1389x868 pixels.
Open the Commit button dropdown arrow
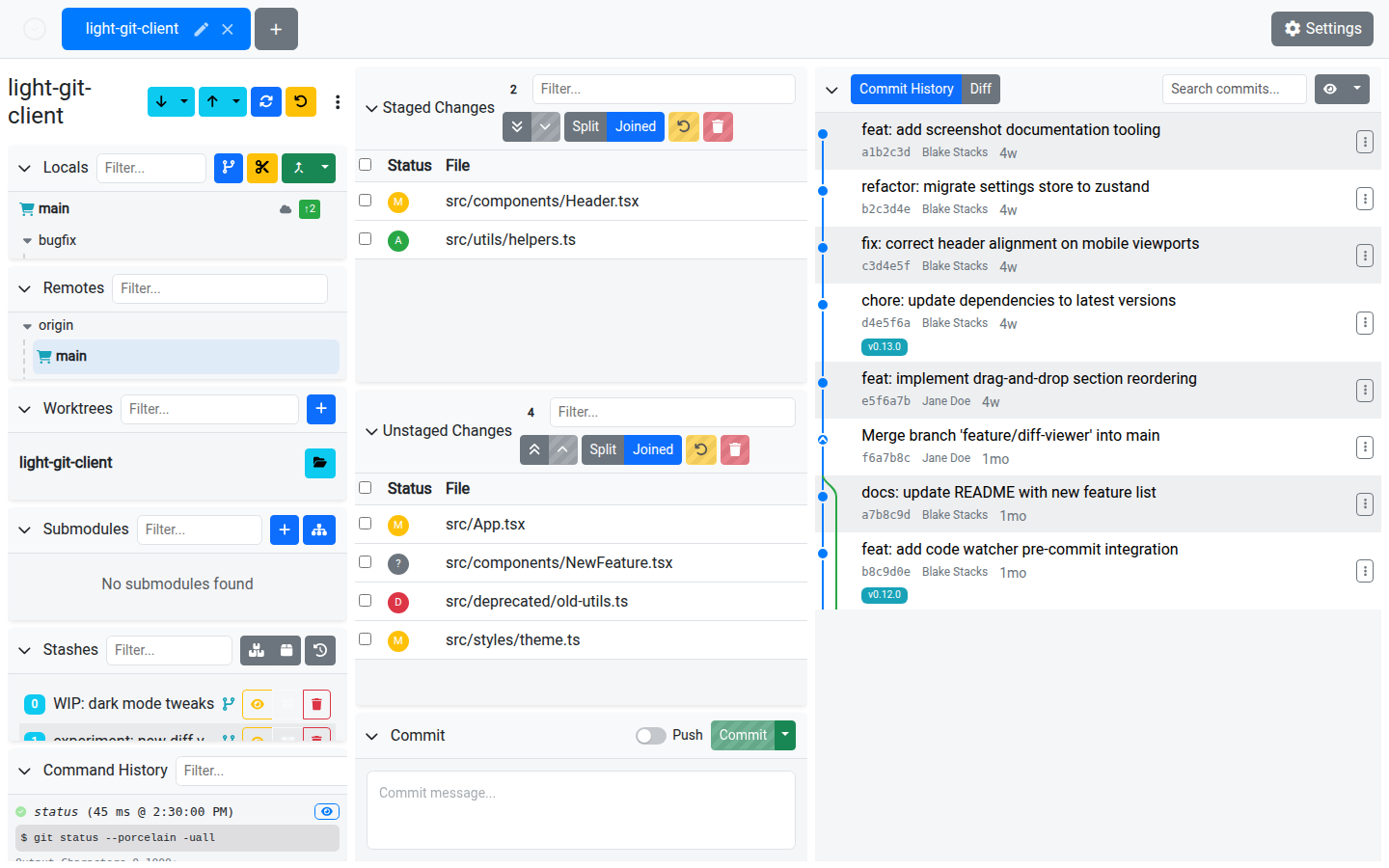(x=786, y=735)
